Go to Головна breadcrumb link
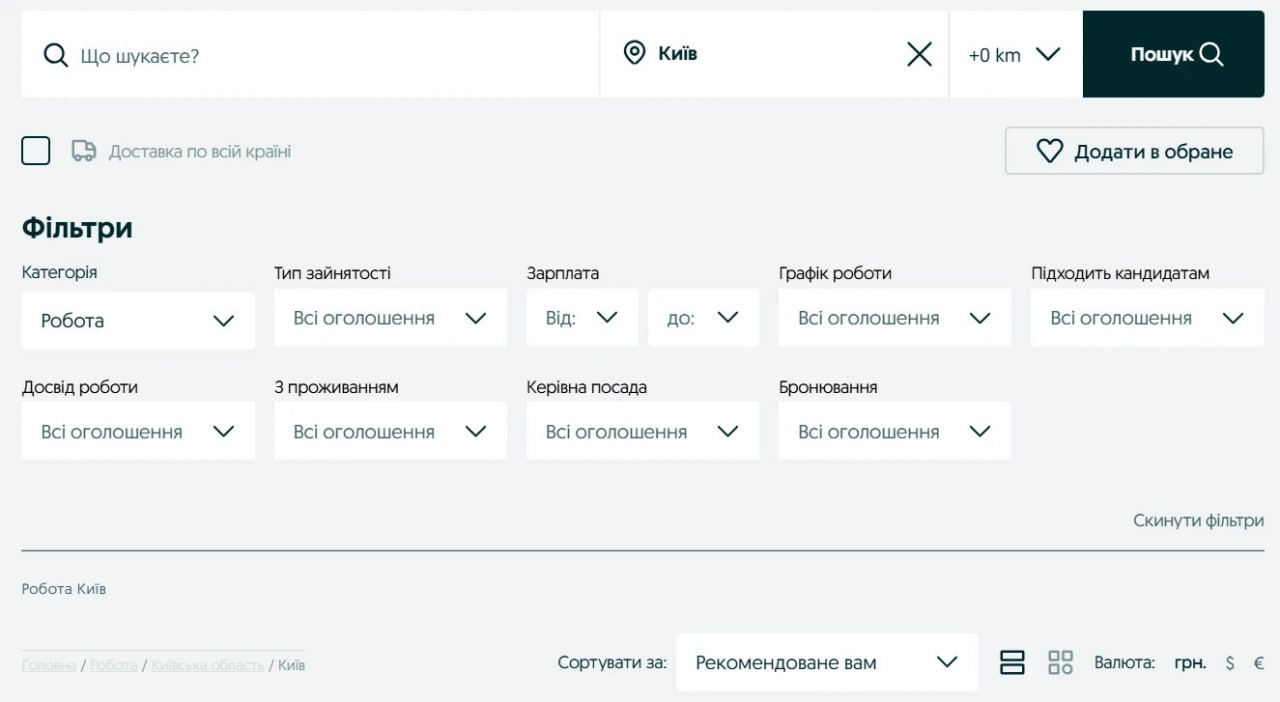The height and width of the screenshot is (702, 1280). [49, 665]
